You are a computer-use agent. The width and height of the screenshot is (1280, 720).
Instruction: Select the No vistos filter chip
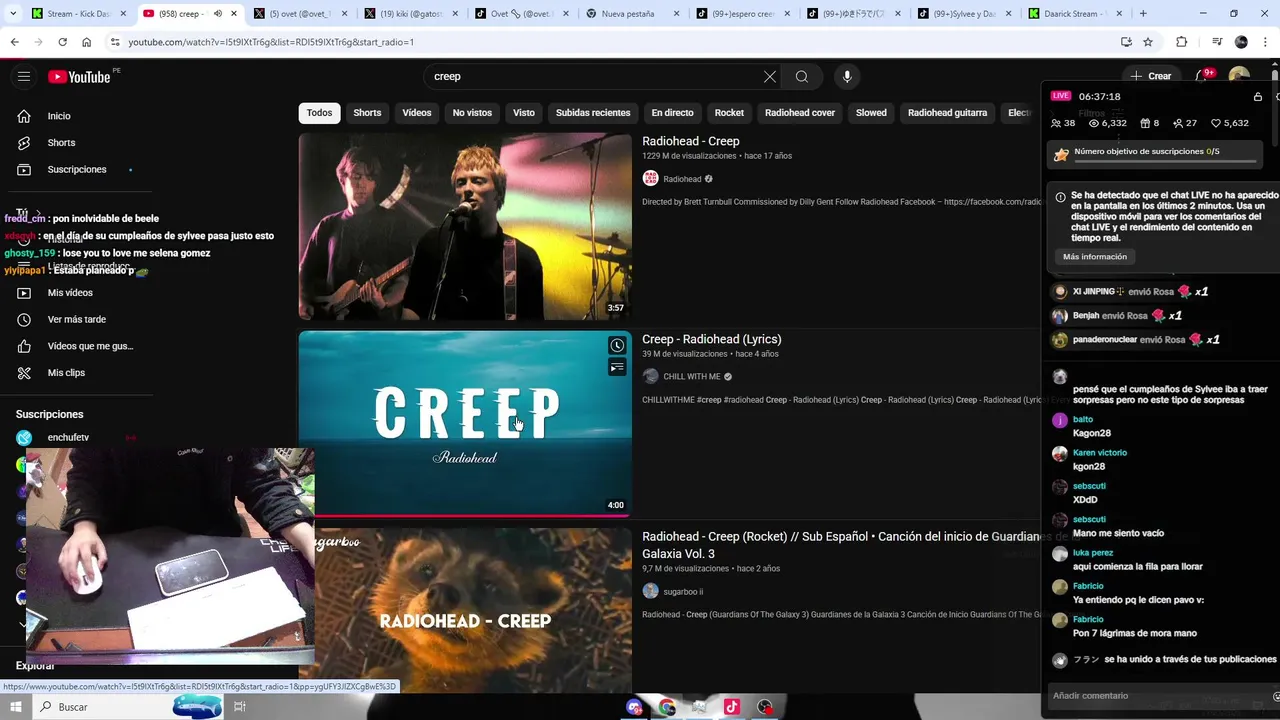[x=472, y=113]
